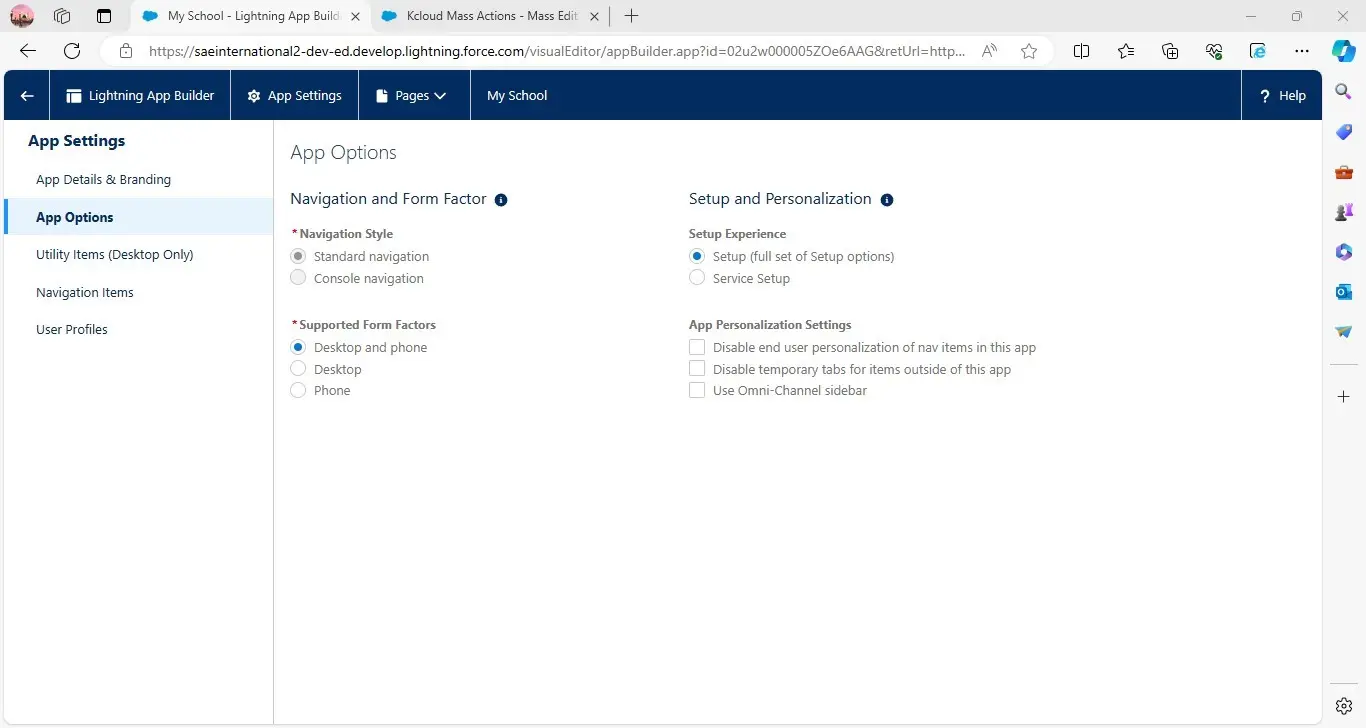
Task: Open Navigation Items in the settings sidebar
Action: click(x=85, y=292)
